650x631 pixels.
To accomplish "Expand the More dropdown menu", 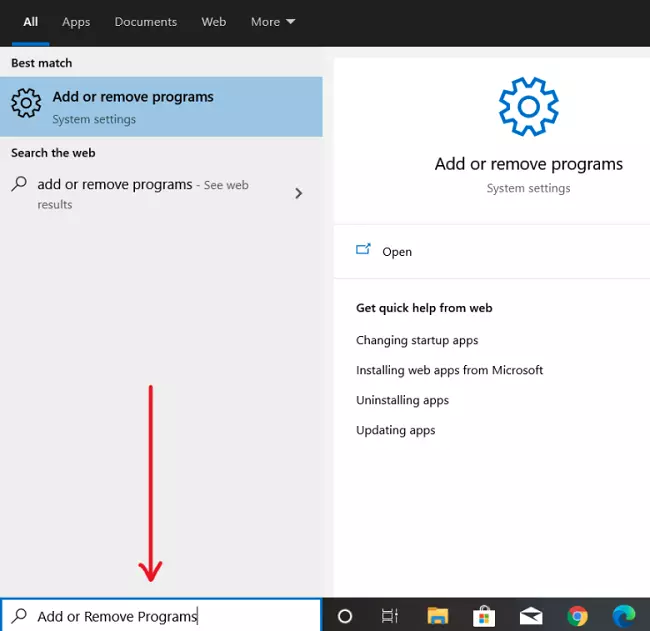I will tap(273, 22).
